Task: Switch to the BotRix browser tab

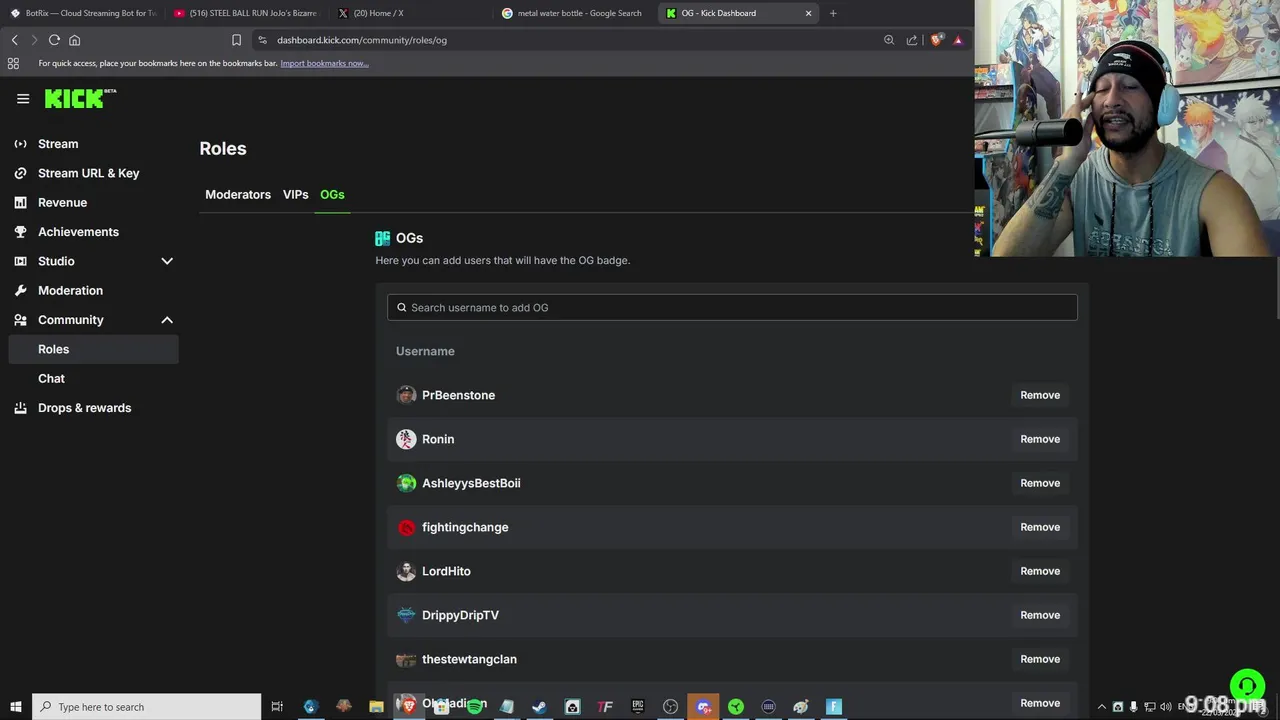Action: tap(83, 13)
